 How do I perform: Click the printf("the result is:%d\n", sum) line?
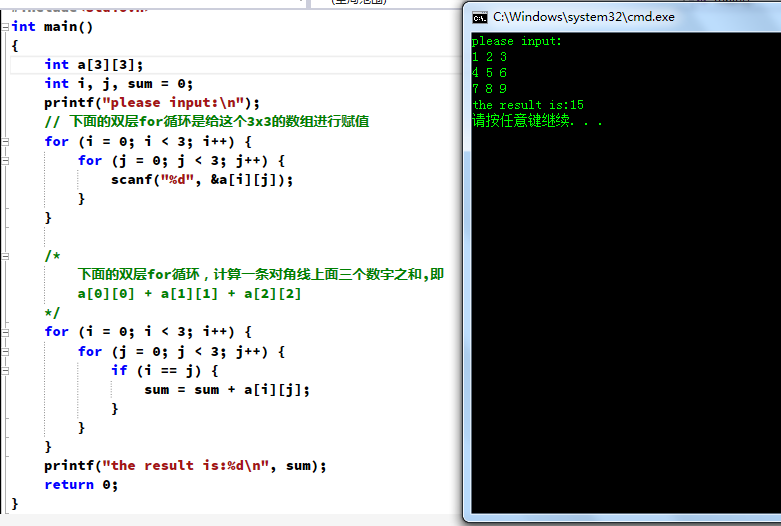[x=185, y=466]
